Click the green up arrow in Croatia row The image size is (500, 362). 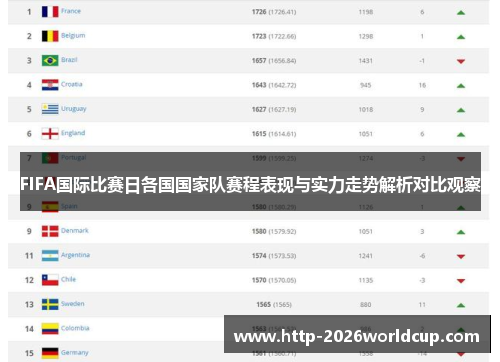pyautogui.click(x=461, y=86)
